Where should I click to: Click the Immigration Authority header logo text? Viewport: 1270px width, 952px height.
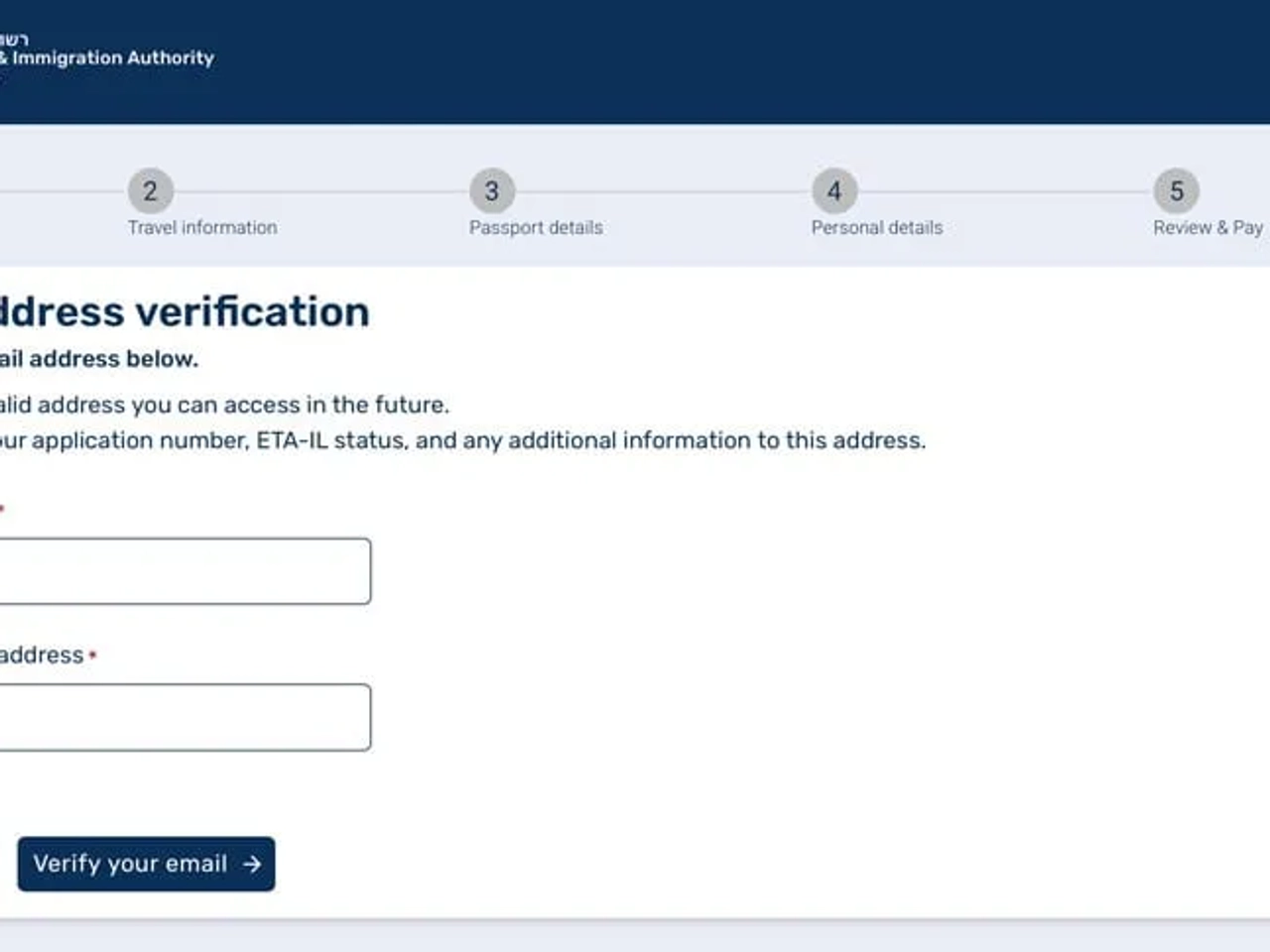pos(107,58)
